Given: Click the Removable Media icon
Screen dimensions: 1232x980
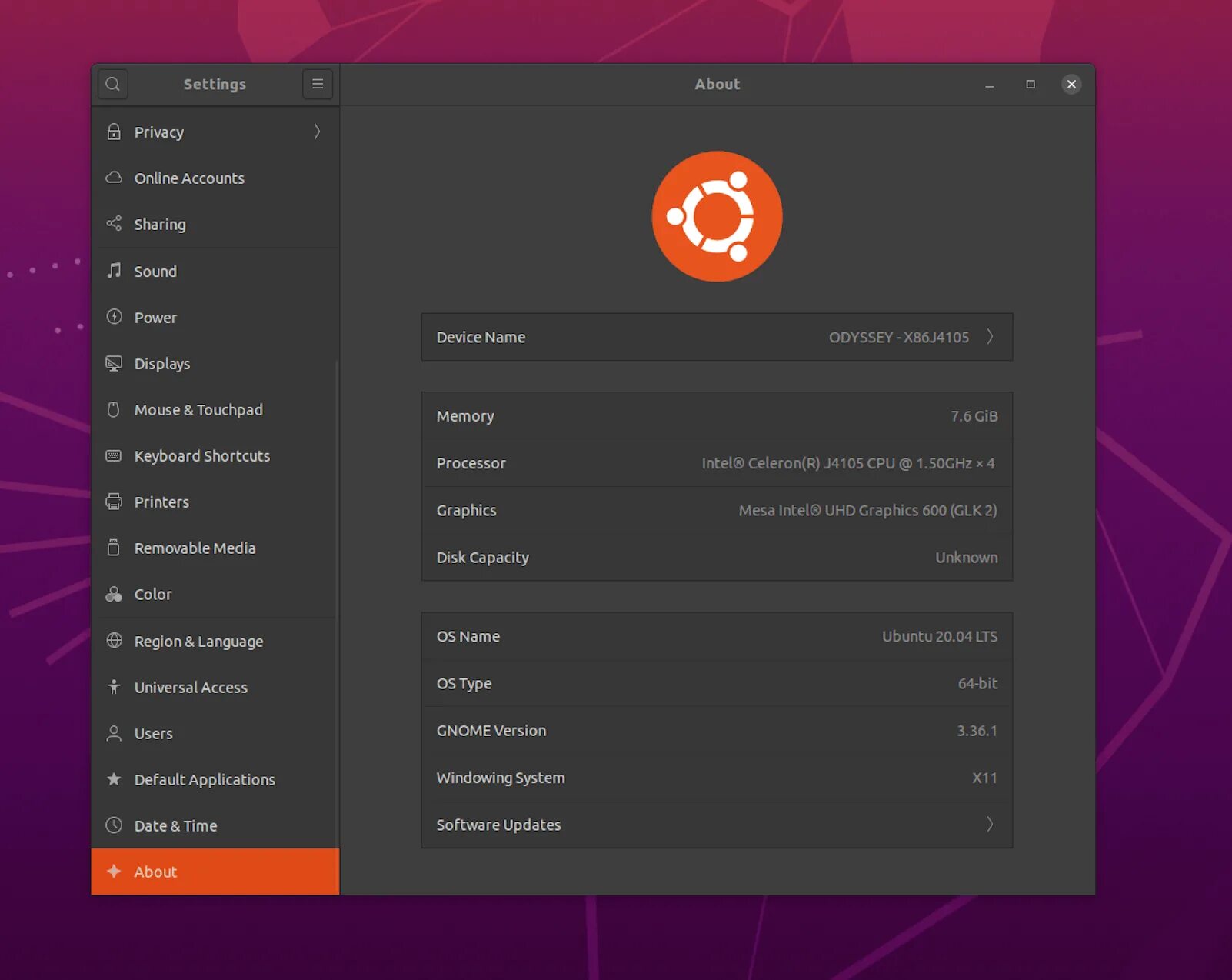Looking at the screenshot, I should 114,548.
